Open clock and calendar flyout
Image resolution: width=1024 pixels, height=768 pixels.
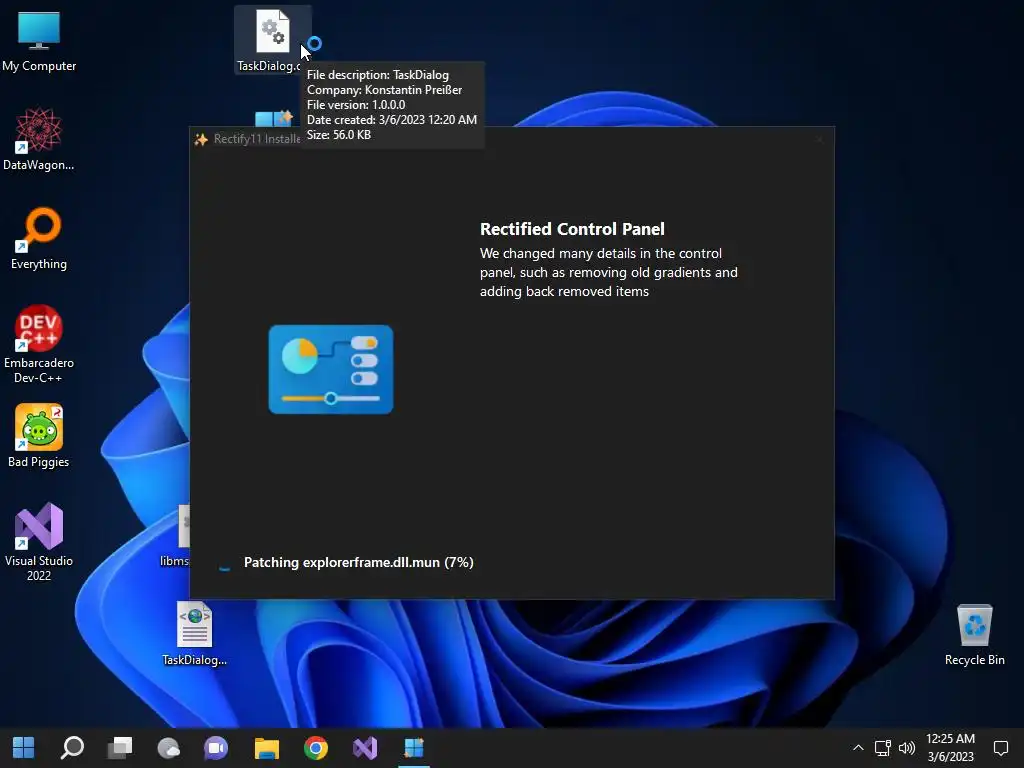[x=950, y=748]
